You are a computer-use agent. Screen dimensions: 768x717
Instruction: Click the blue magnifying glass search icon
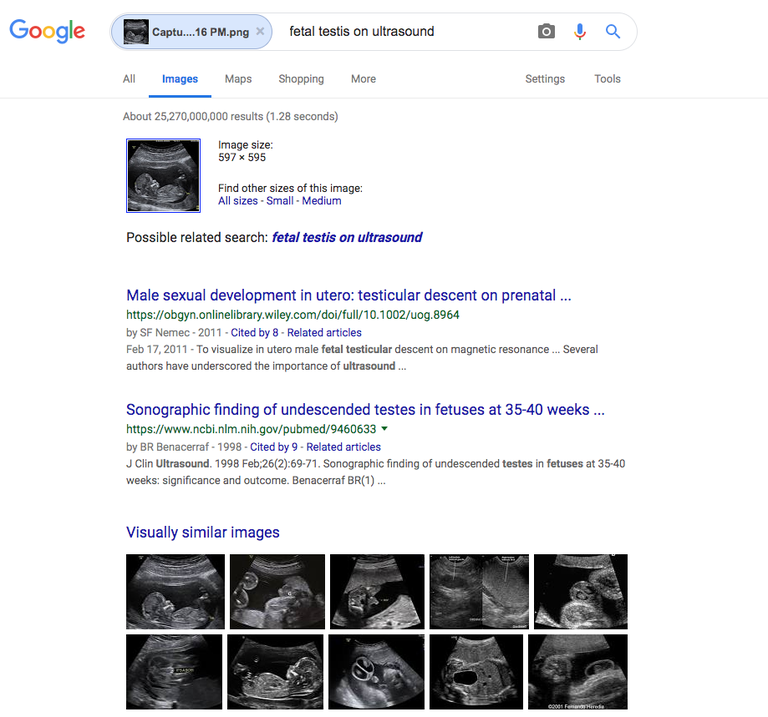613,32
